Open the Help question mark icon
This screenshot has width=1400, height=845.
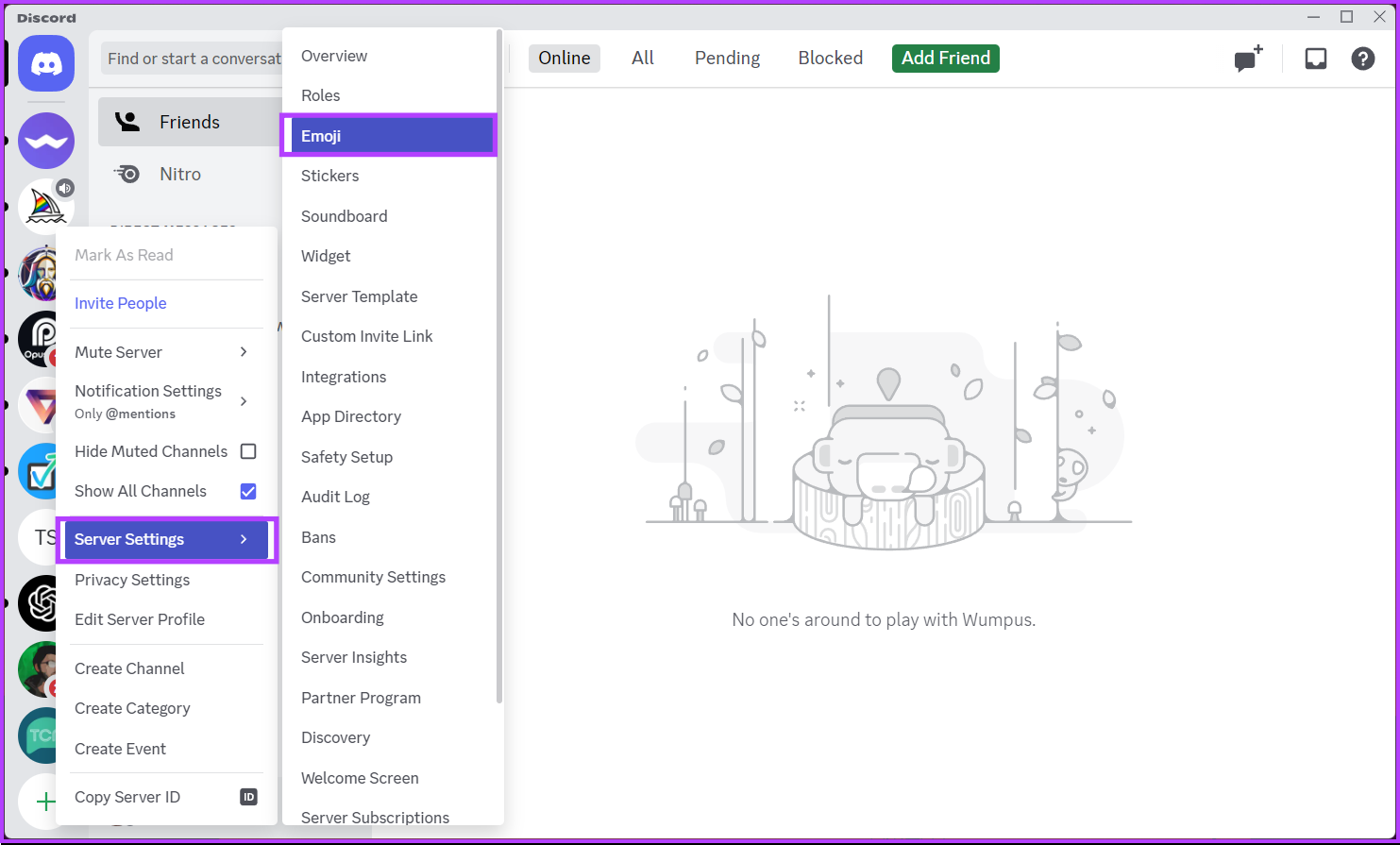pyautogui.click(x=1362, y=59)
